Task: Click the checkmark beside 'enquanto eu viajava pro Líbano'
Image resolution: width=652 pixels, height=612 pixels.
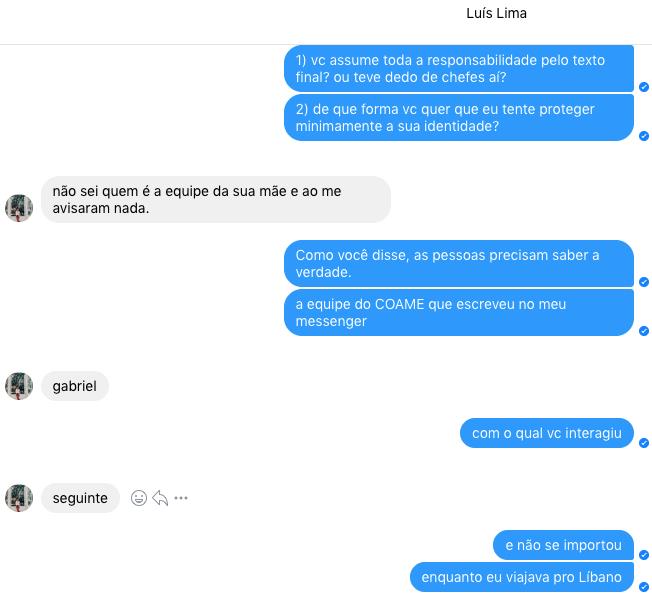Action: point(644,587)
